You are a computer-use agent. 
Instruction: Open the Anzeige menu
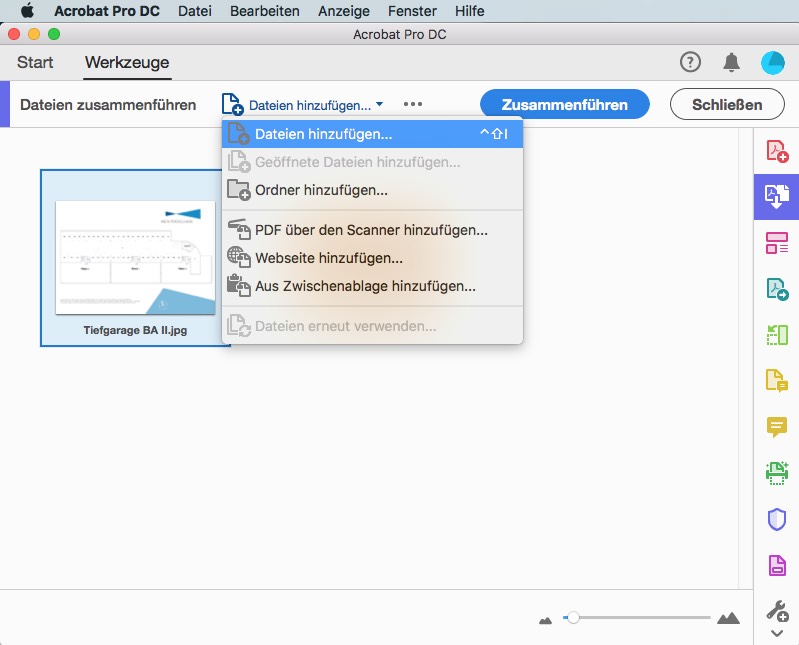coord(344,11)
